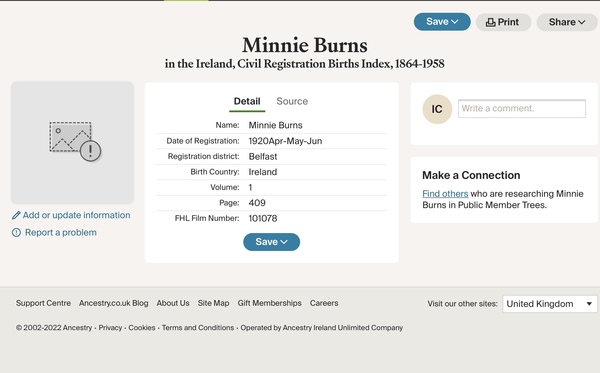Open the Privacy link
Screen dimensions: 600x373
[110, 328]
